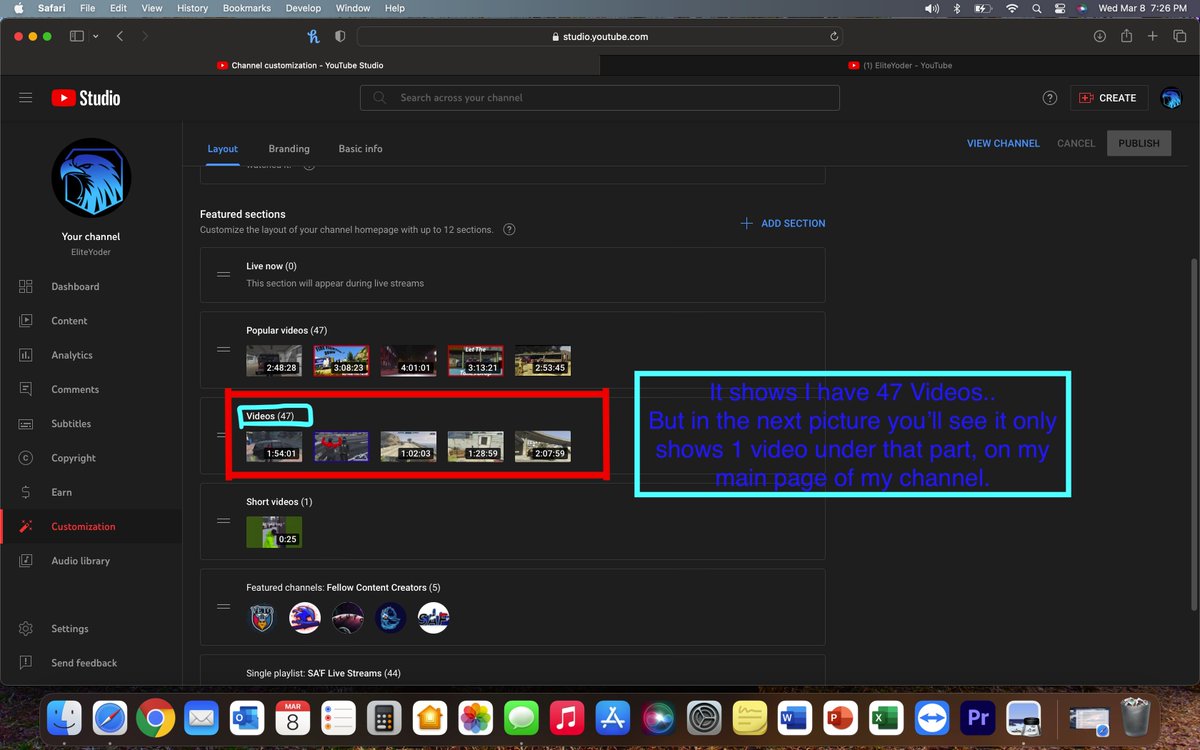Collapse the sidebar with the hamburger icon

26,98
